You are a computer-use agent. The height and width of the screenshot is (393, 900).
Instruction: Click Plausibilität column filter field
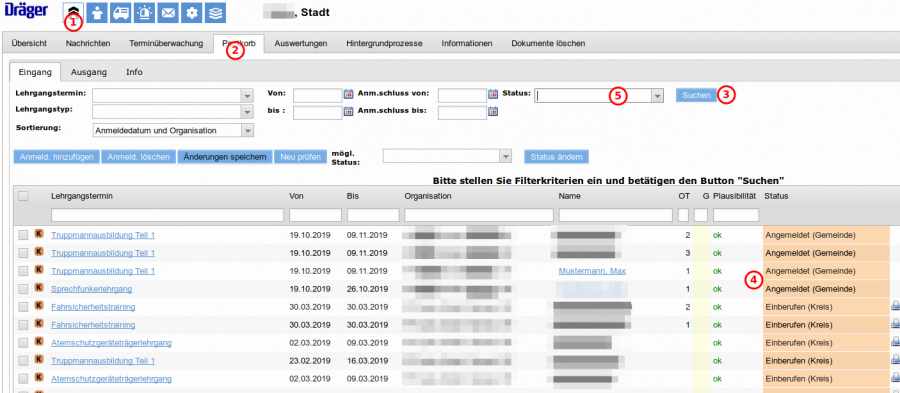[736, 215]
